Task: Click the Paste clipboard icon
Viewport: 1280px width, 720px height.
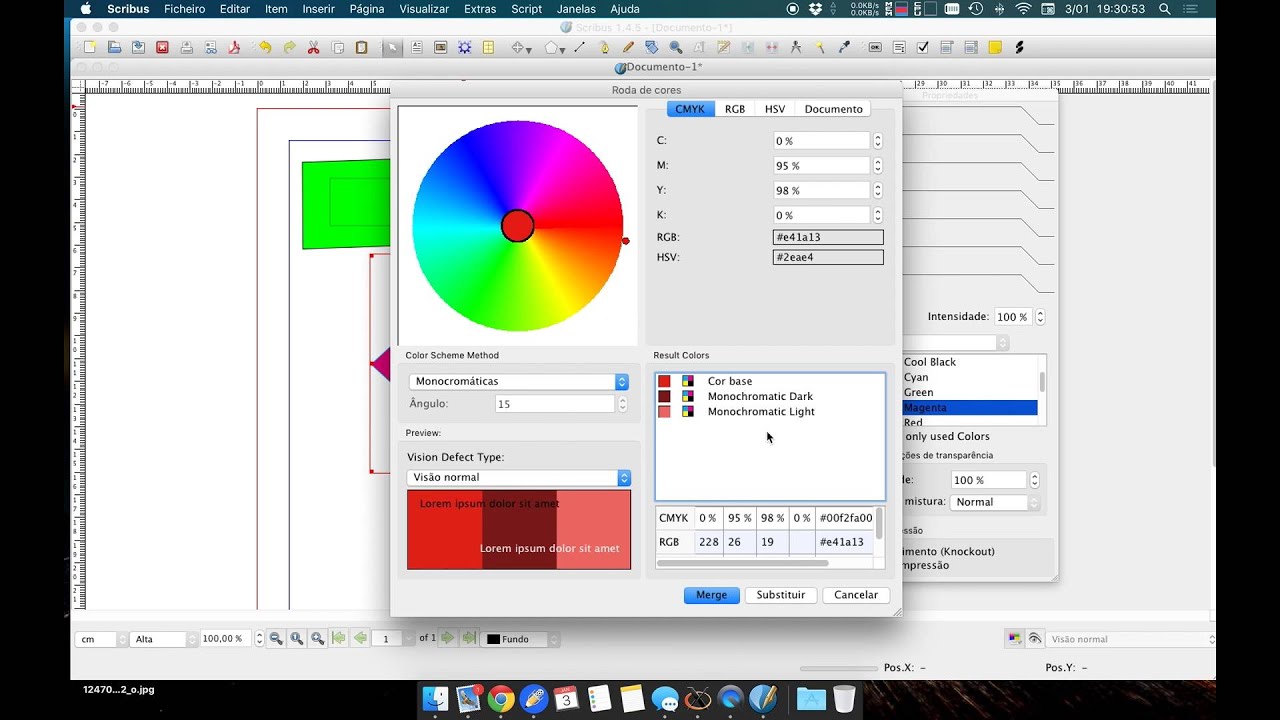Action: (x=362, y=47)
